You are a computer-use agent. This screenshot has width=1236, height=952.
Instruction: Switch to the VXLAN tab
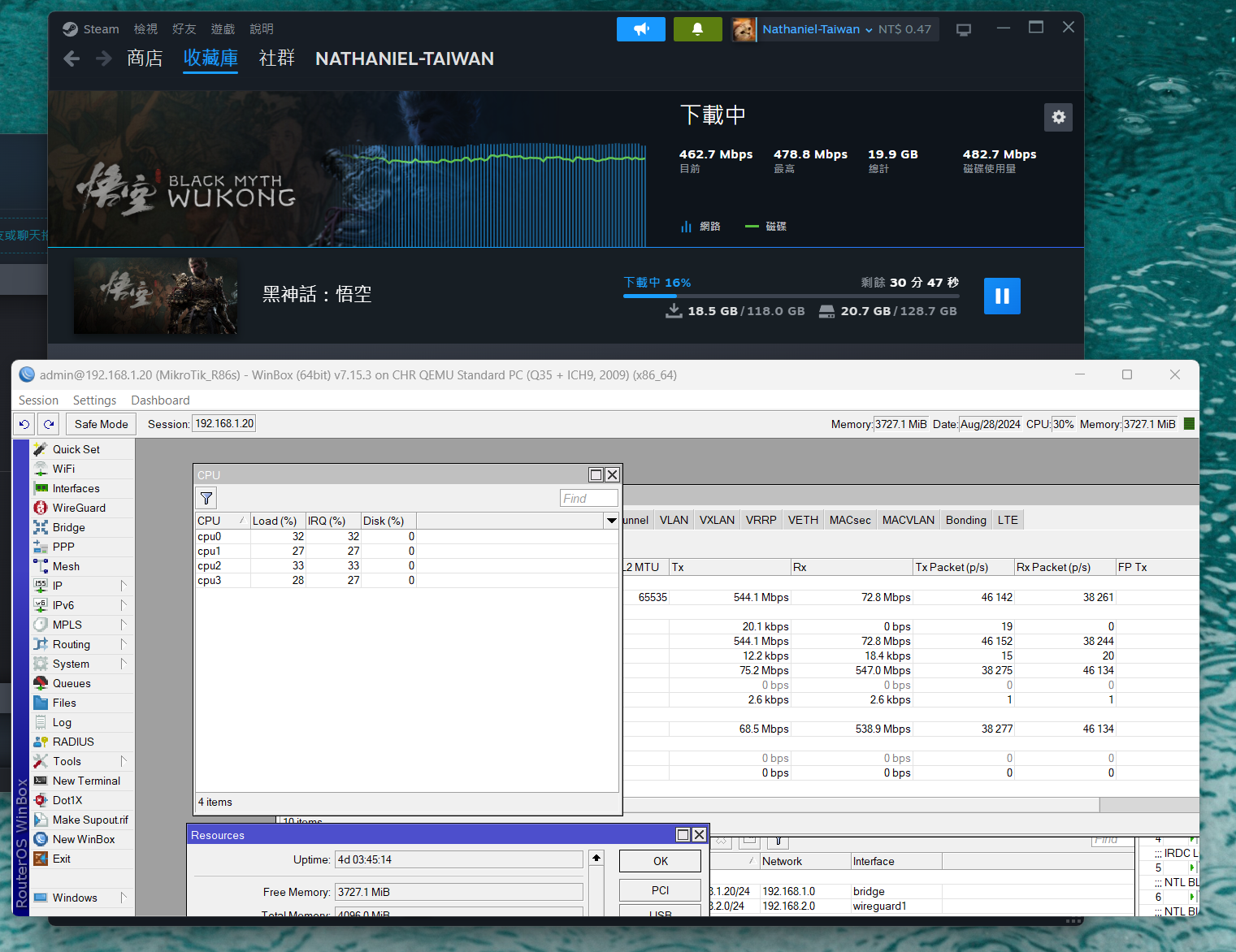[x=717, y=520]
